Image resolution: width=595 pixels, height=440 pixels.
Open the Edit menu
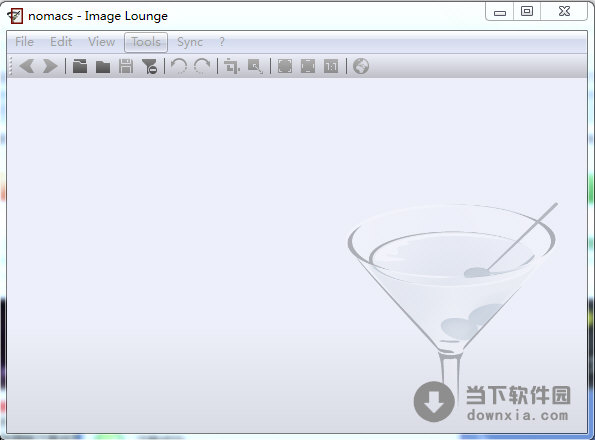(x=61, y=42)
